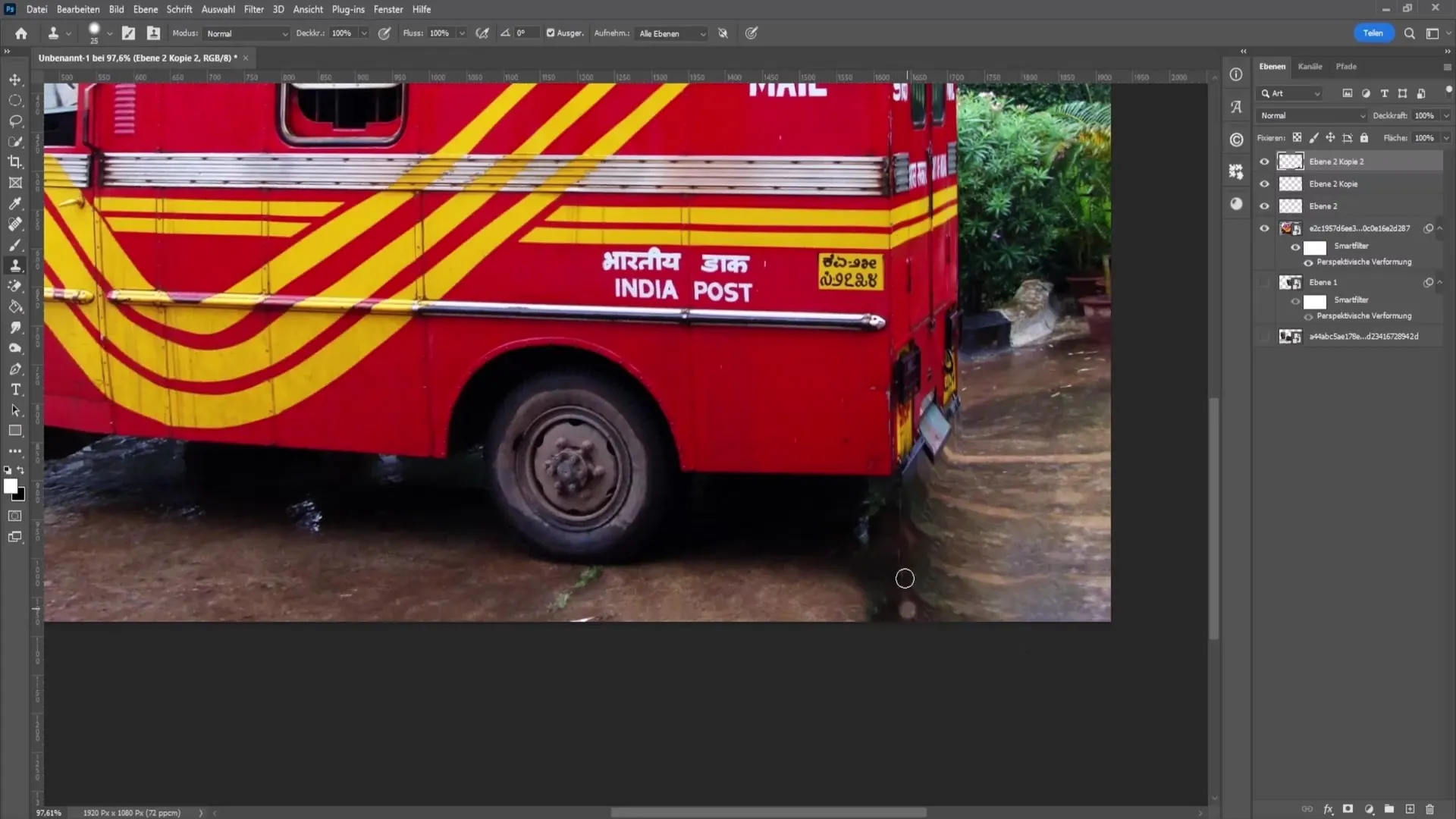Toggle visibility of Ebene 2 Kopie 2
Screen dimensions: 1456x819
coord(1263,161)
